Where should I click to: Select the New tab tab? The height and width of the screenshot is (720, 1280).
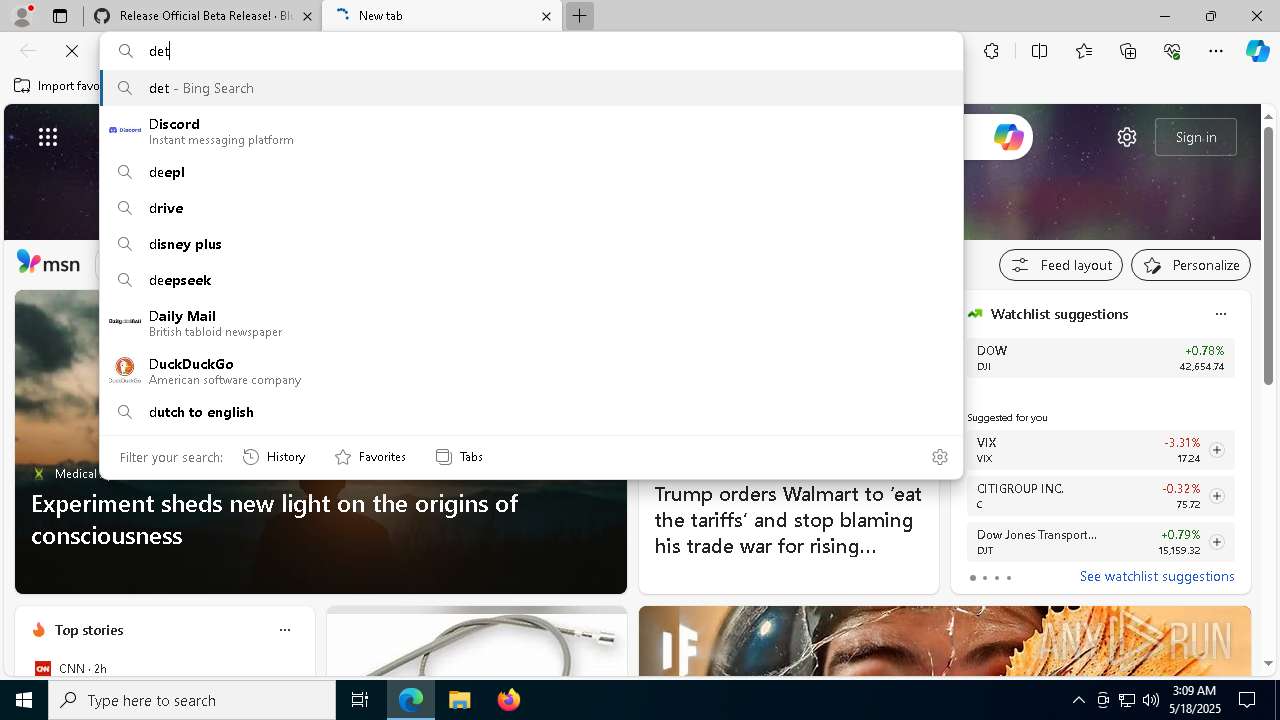point(443,16)
